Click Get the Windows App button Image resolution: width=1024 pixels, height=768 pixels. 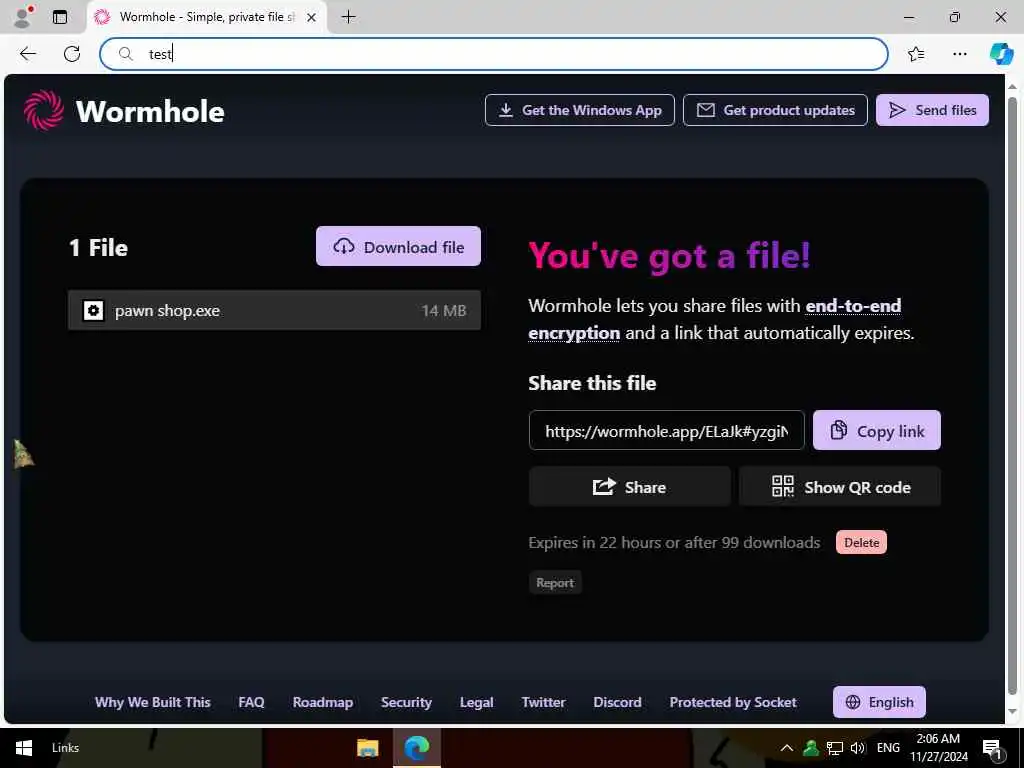click(579, 110)
